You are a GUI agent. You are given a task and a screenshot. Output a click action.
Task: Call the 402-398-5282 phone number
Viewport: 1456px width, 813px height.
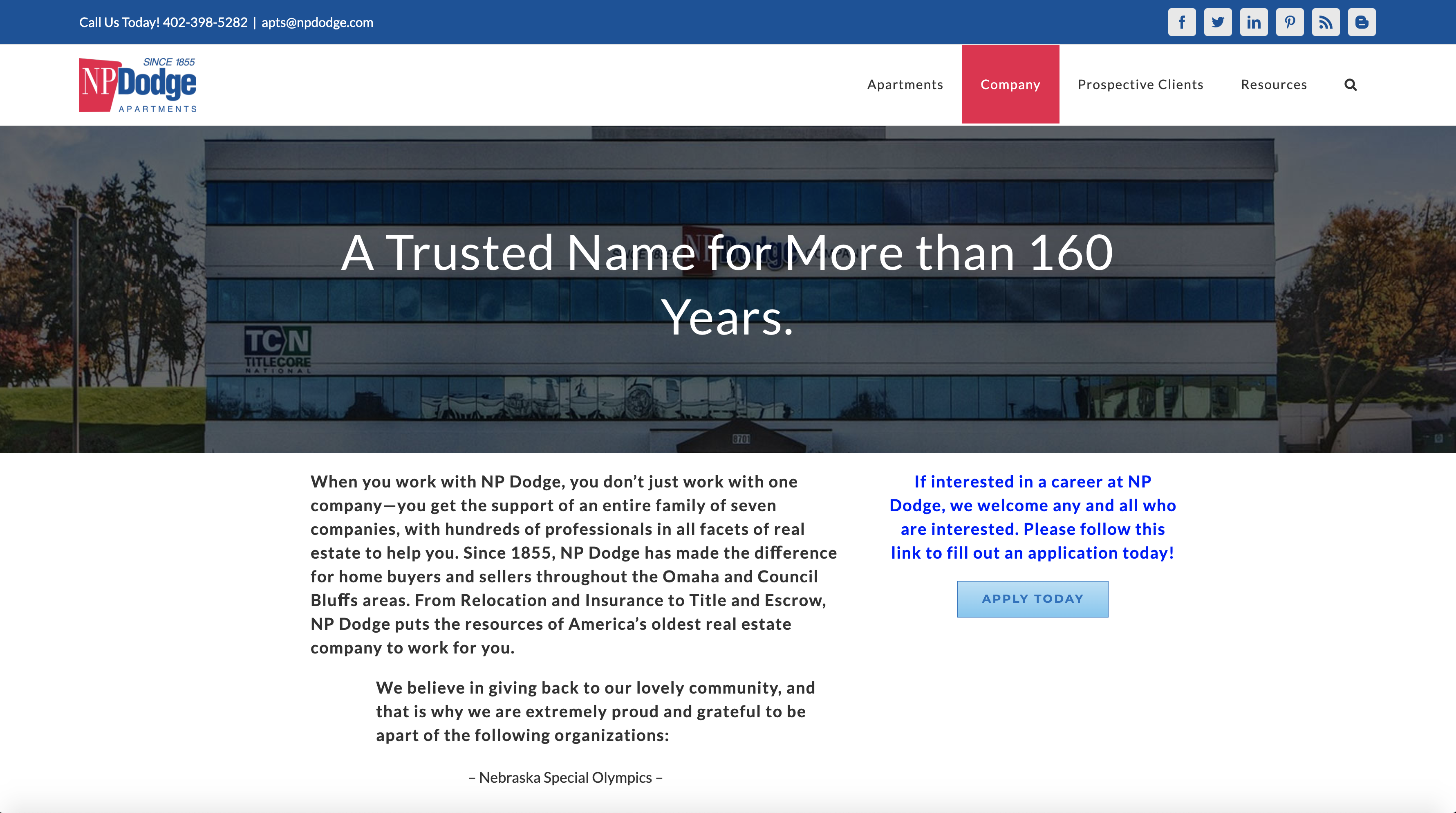[x=205, y=22]
